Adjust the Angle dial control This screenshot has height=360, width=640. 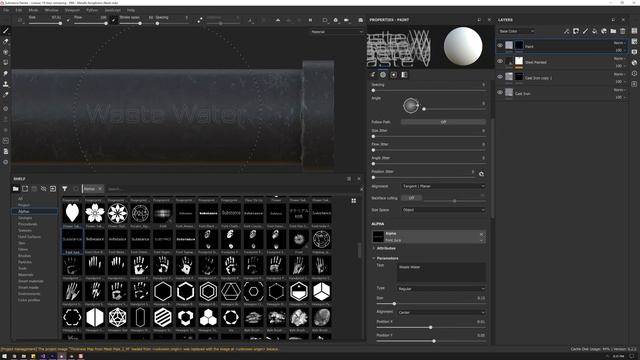(x=411, y=106)
